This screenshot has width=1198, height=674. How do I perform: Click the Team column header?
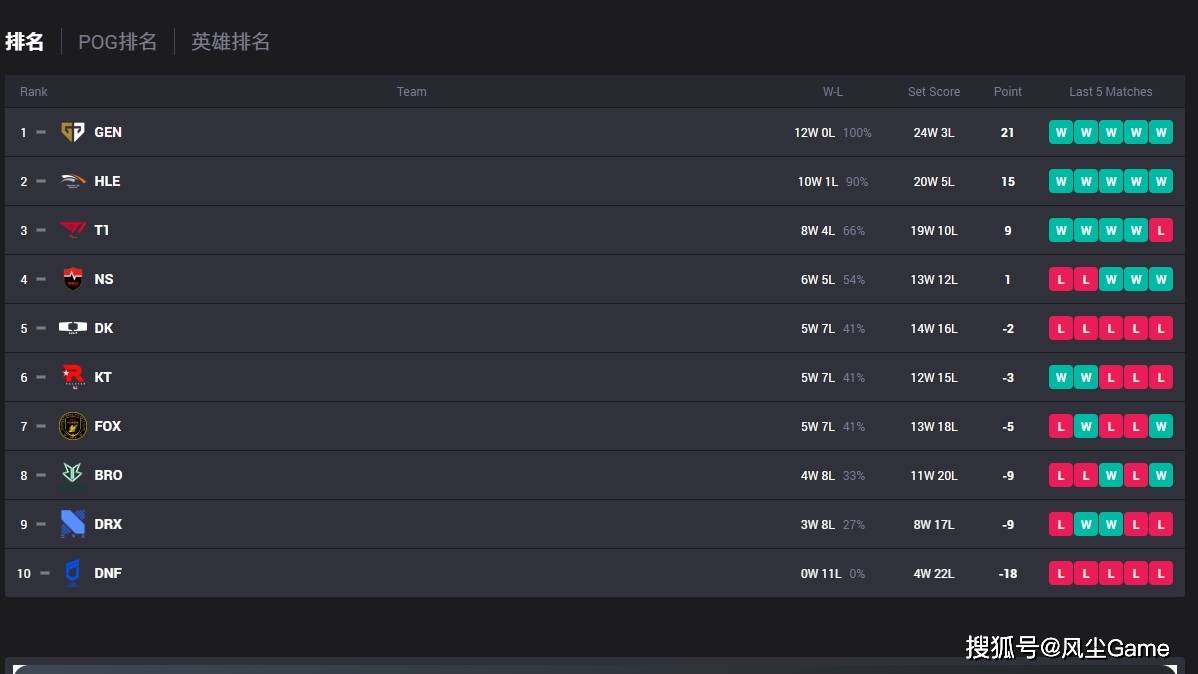(x=412, y=92)
